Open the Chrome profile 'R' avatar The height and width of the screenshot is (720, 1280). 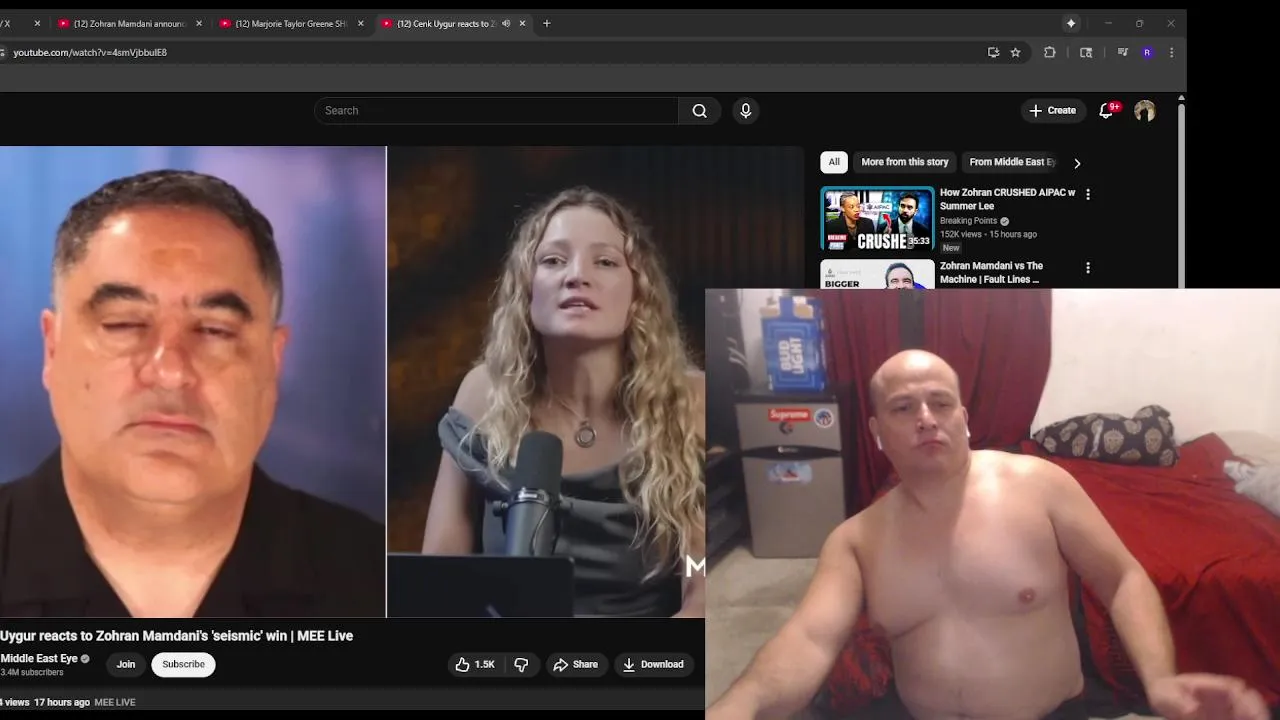[x=1147, y=52]
